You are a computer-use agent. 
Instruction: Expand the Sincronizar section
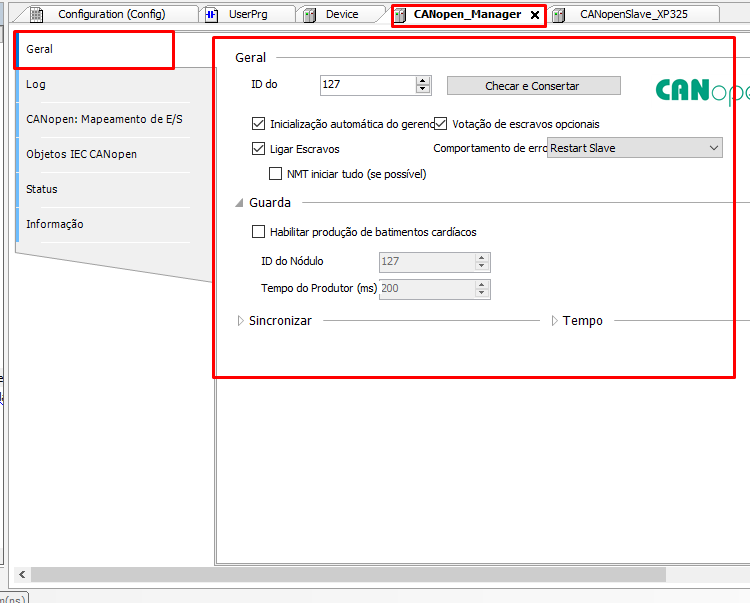point(240,321)
